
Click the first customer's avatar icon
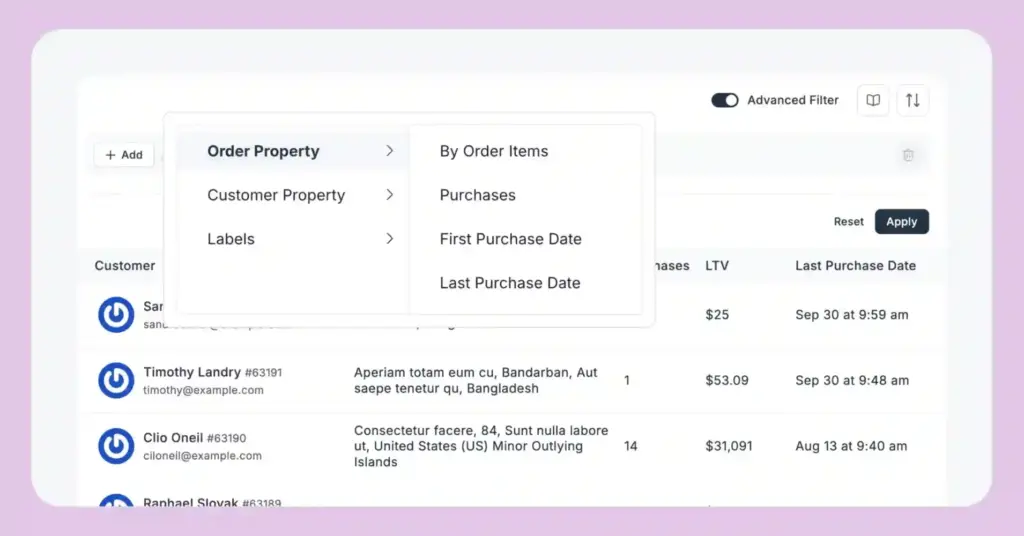click(116, 314)
